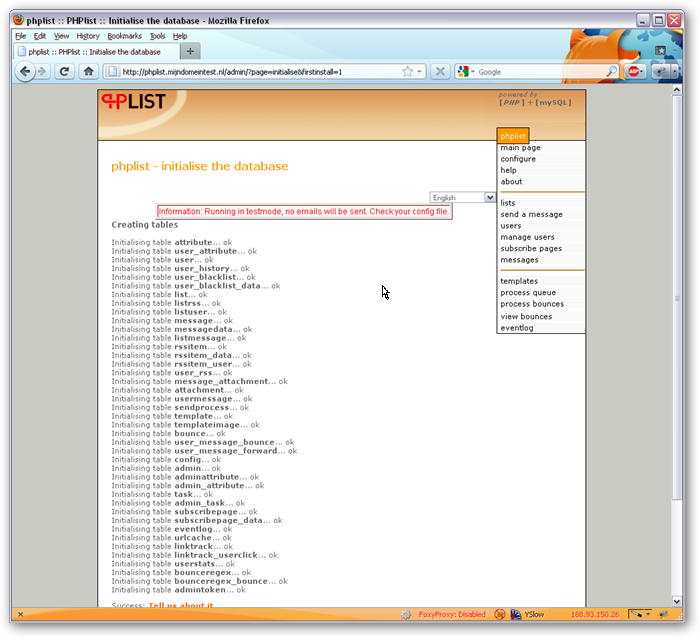Click in the Google search box
The image size is (700, 638).
click(540, 72)
